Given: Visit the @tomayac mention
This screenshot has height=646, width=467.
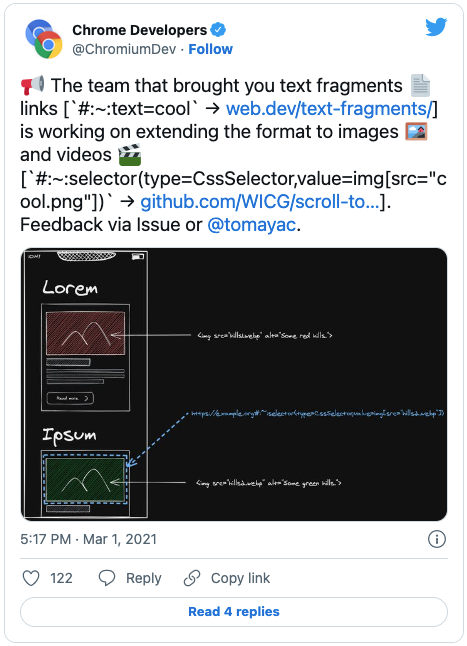Looking at the screenshot, I should point(252,225).
